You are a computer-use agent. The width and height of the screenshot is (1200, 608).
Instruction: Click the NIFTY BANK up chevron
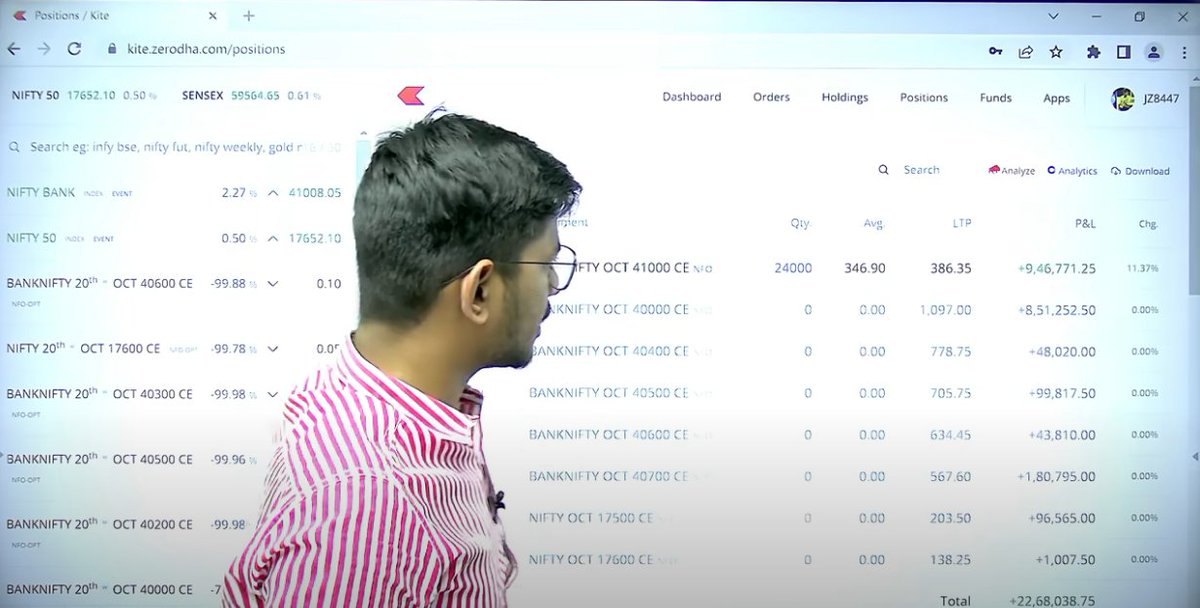(272, 193)
